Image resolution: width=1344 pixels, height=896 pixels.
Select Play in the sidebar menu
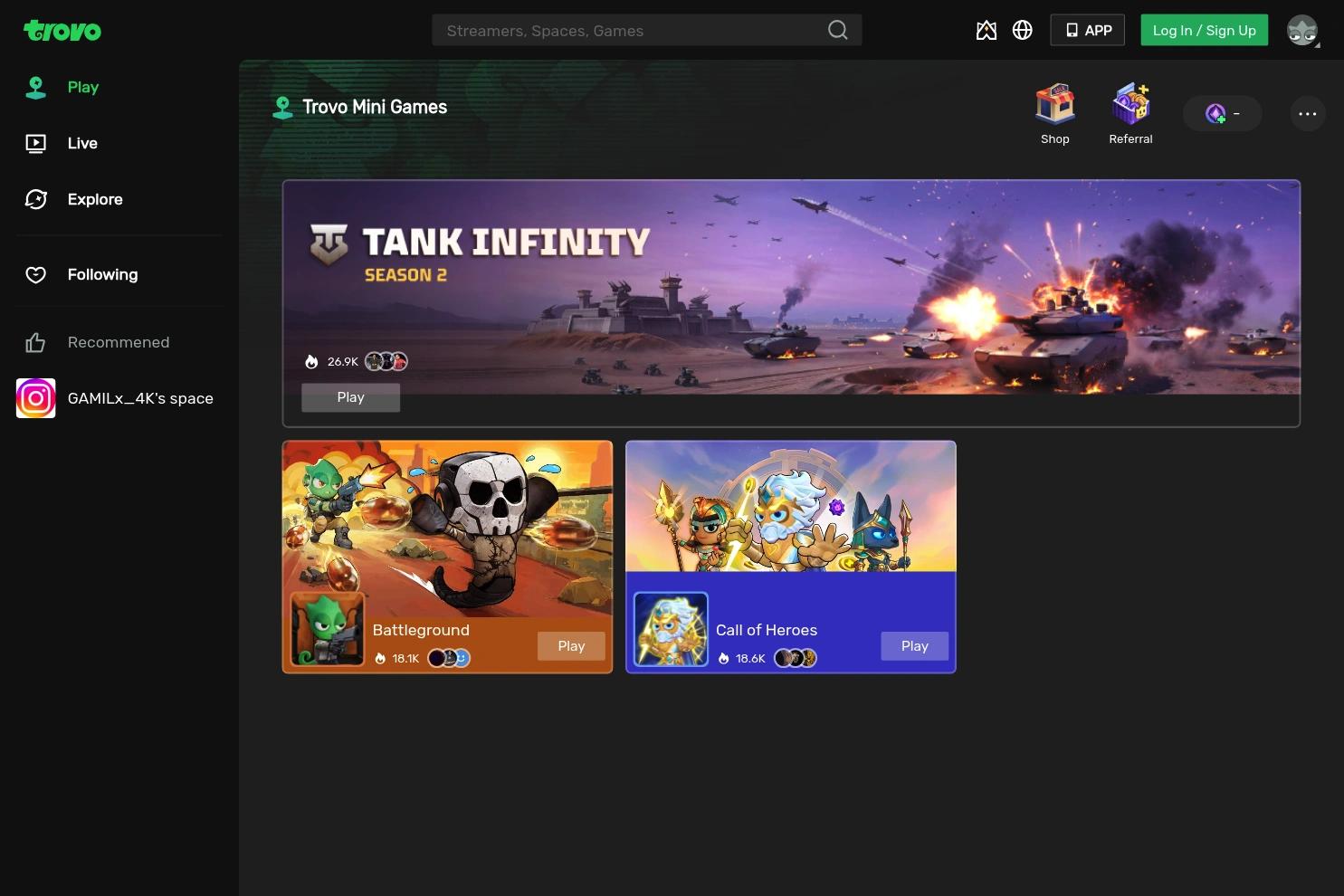click(x=83, y=88)
